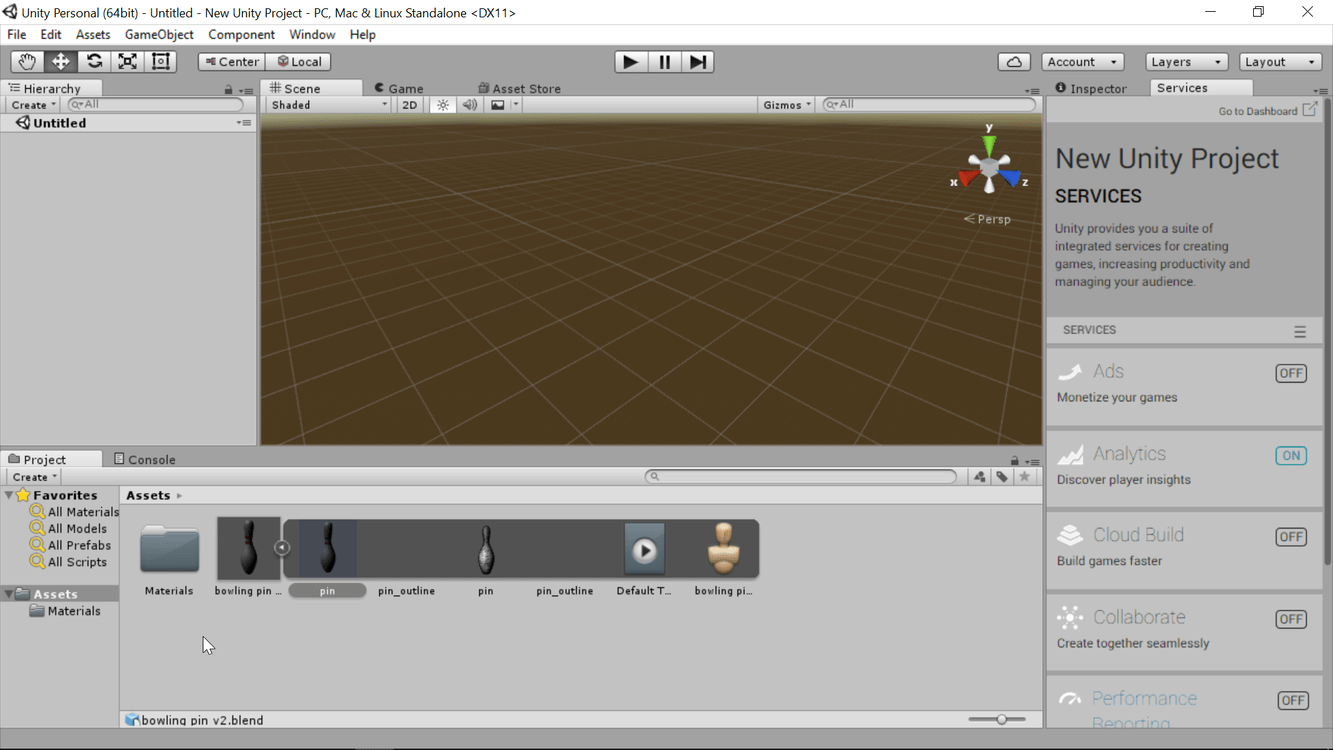This screenshot has width=1333, height=750.
Task: Switch to the Inspector tab
Action: (x=1091, y=88)
